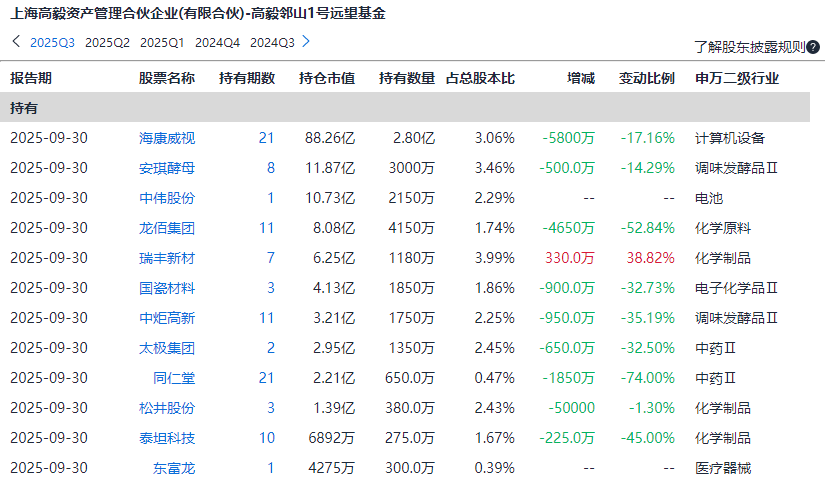Click holding periods 21 for 同仁堂
Image resolution: width=825 pixels, height=478 pixels.
coord(267,378)
